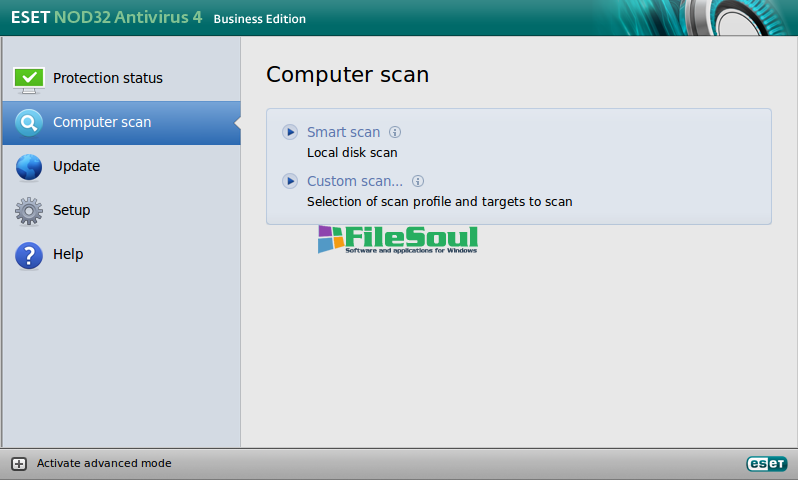Open the Help section

121,254
